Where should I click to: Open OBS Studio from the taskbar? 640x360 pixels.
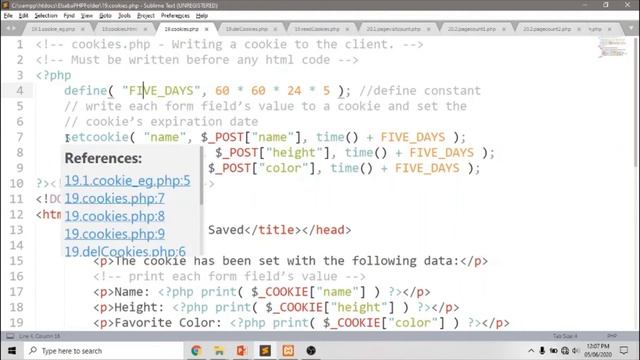tap(311, 351)
